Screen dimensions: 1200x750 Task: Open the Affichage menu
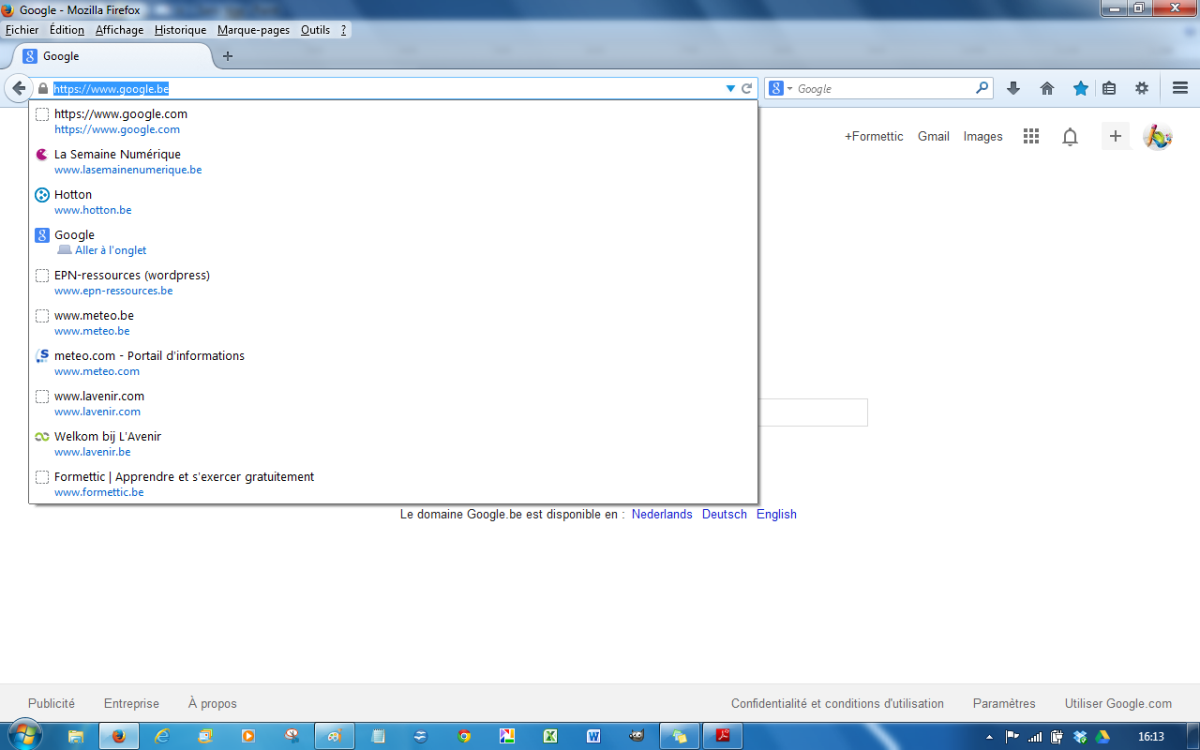(x=120, y=30)
